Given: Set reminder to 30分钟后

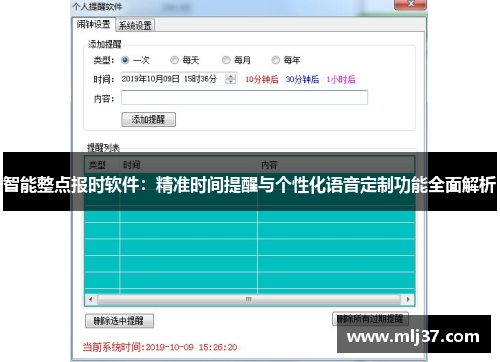Looking at the screenshot, I should click(302, 79).
